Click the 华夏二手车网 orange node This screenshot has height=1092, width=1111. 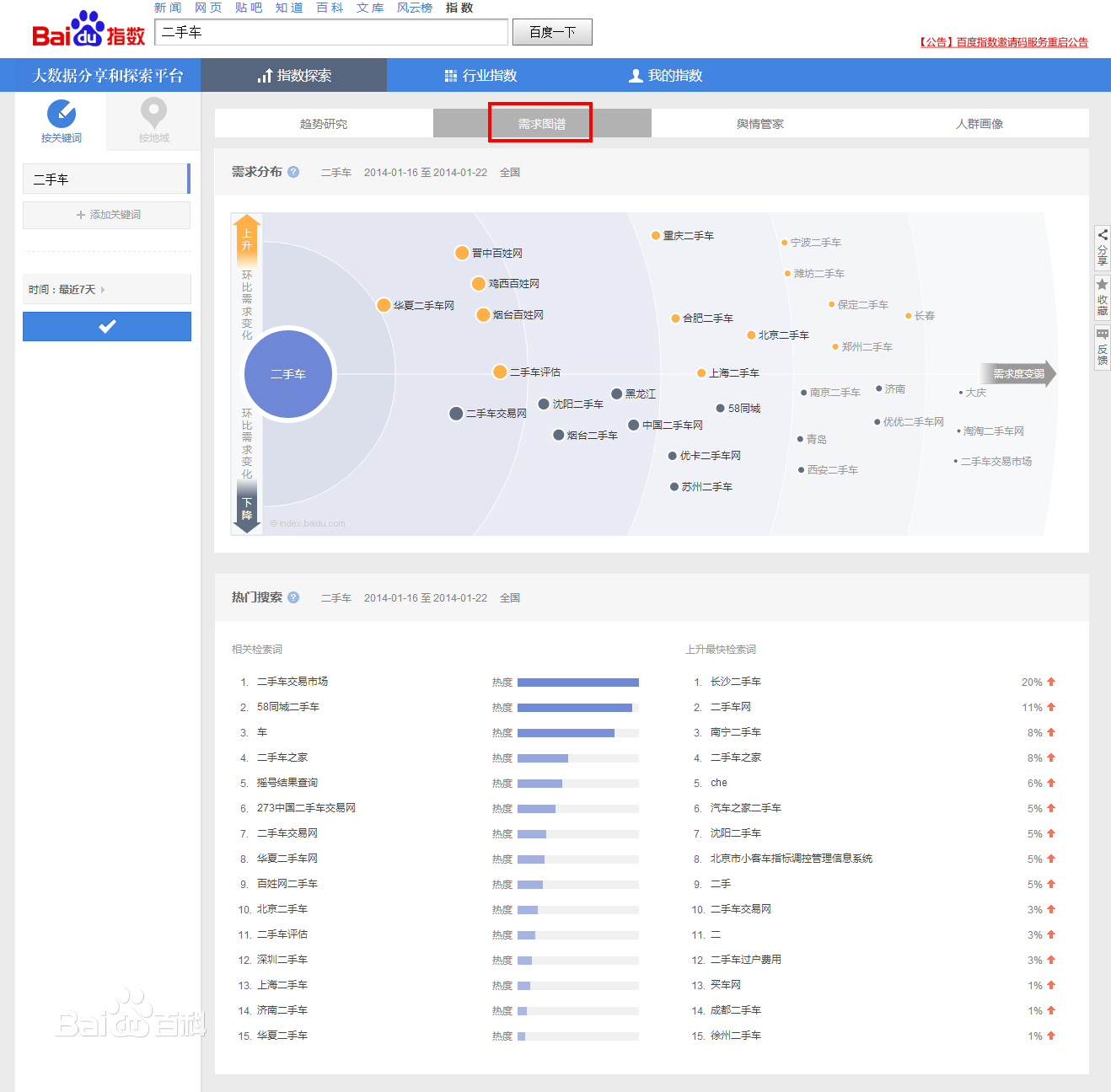tap(384, 305)
